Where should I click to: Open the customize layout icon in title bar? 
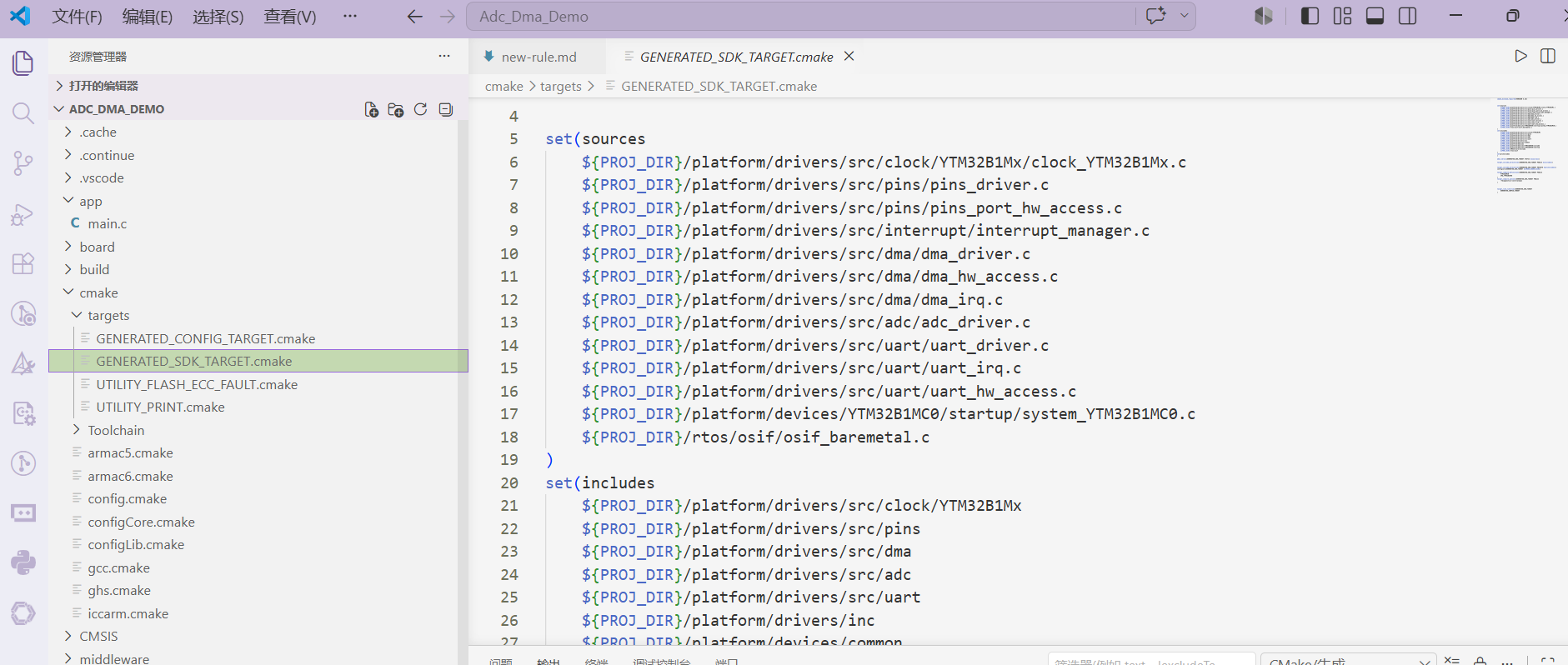[1343, 16]
